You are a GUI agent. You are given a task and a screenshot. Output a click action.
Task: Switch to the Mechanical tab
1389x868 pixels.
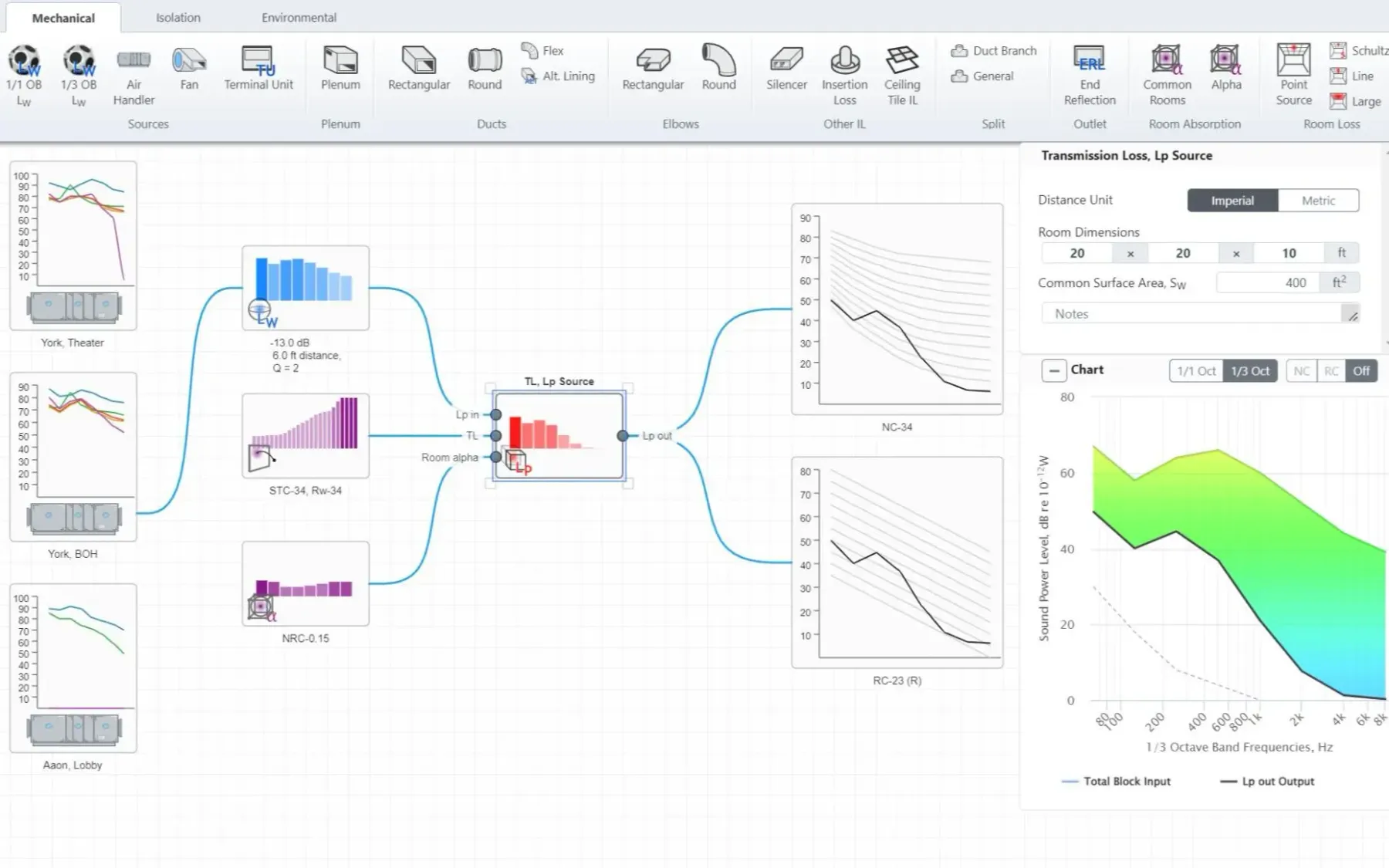pos(63,18)
